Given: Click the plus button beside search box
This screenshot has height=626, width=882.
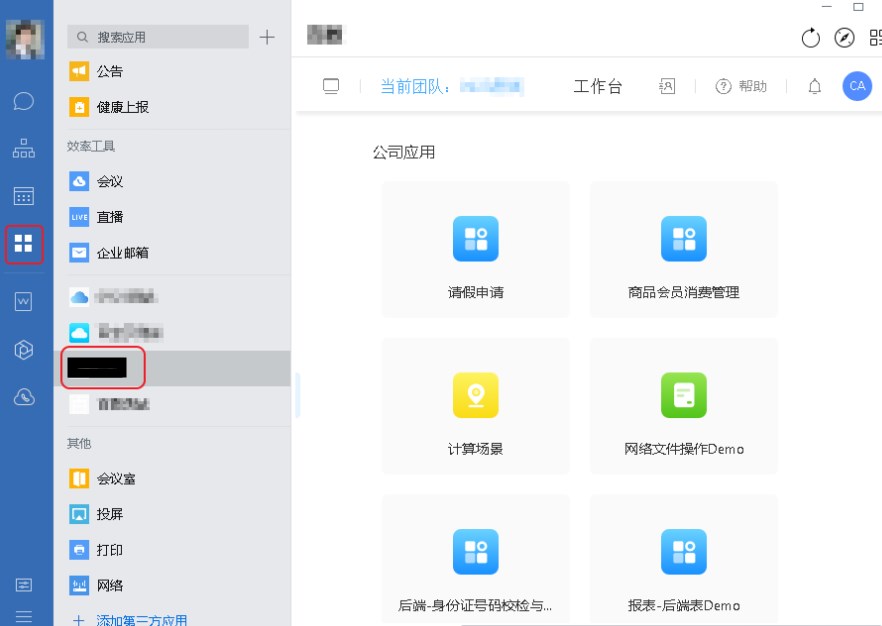Looking at the screenshot, I should point(267,37).
